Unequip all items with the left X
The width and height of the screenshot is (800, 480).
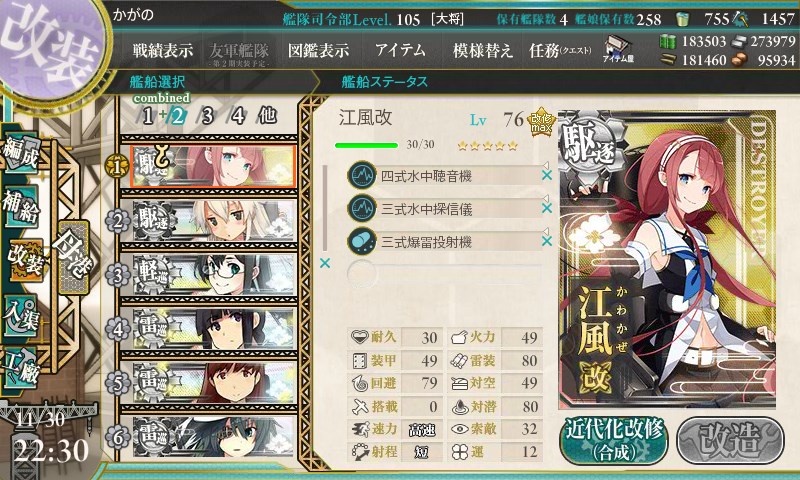coord(324,263)
